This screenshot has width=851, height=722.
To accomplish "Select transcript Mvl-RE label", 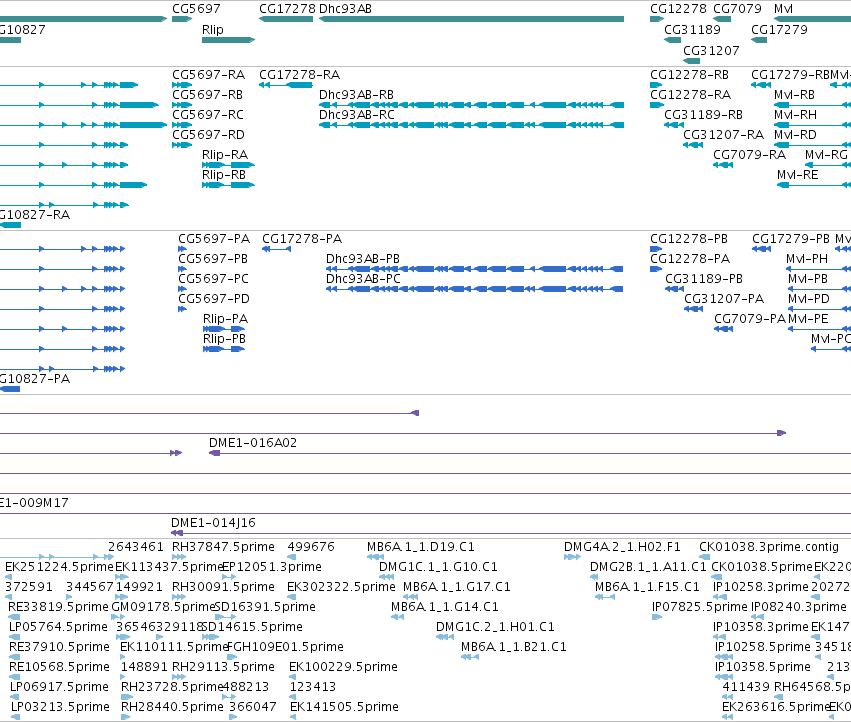I will [x=797, y=175].
